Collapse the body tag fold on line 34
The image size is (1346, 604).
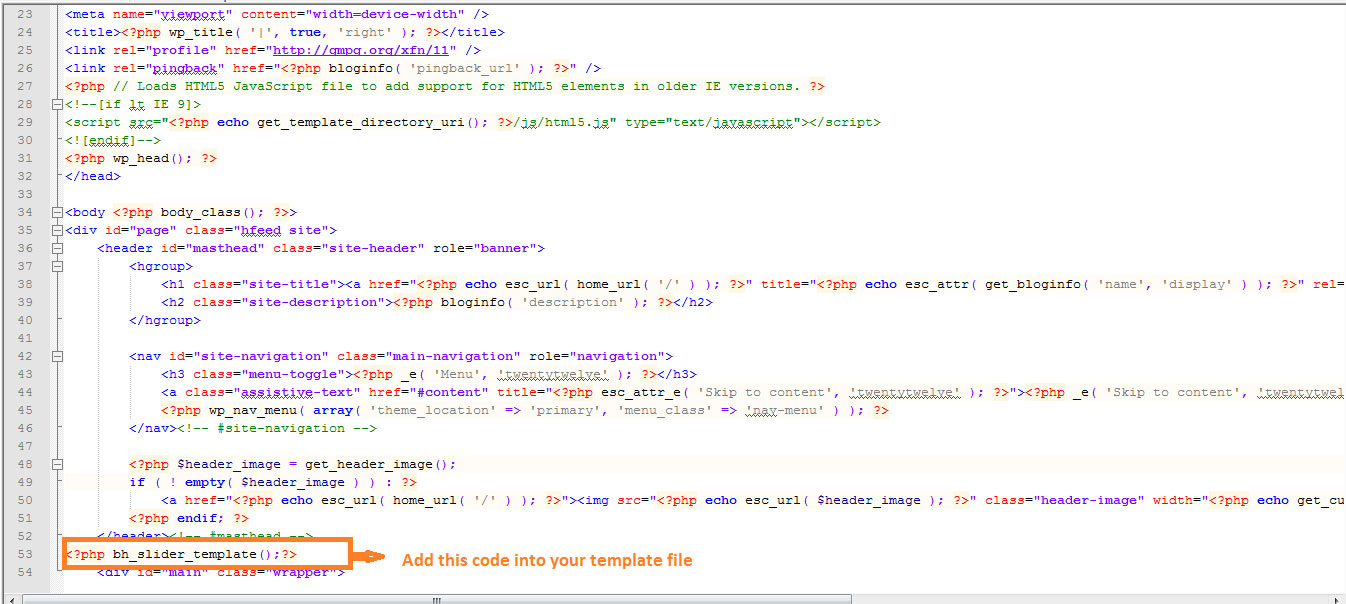point(56,212)
